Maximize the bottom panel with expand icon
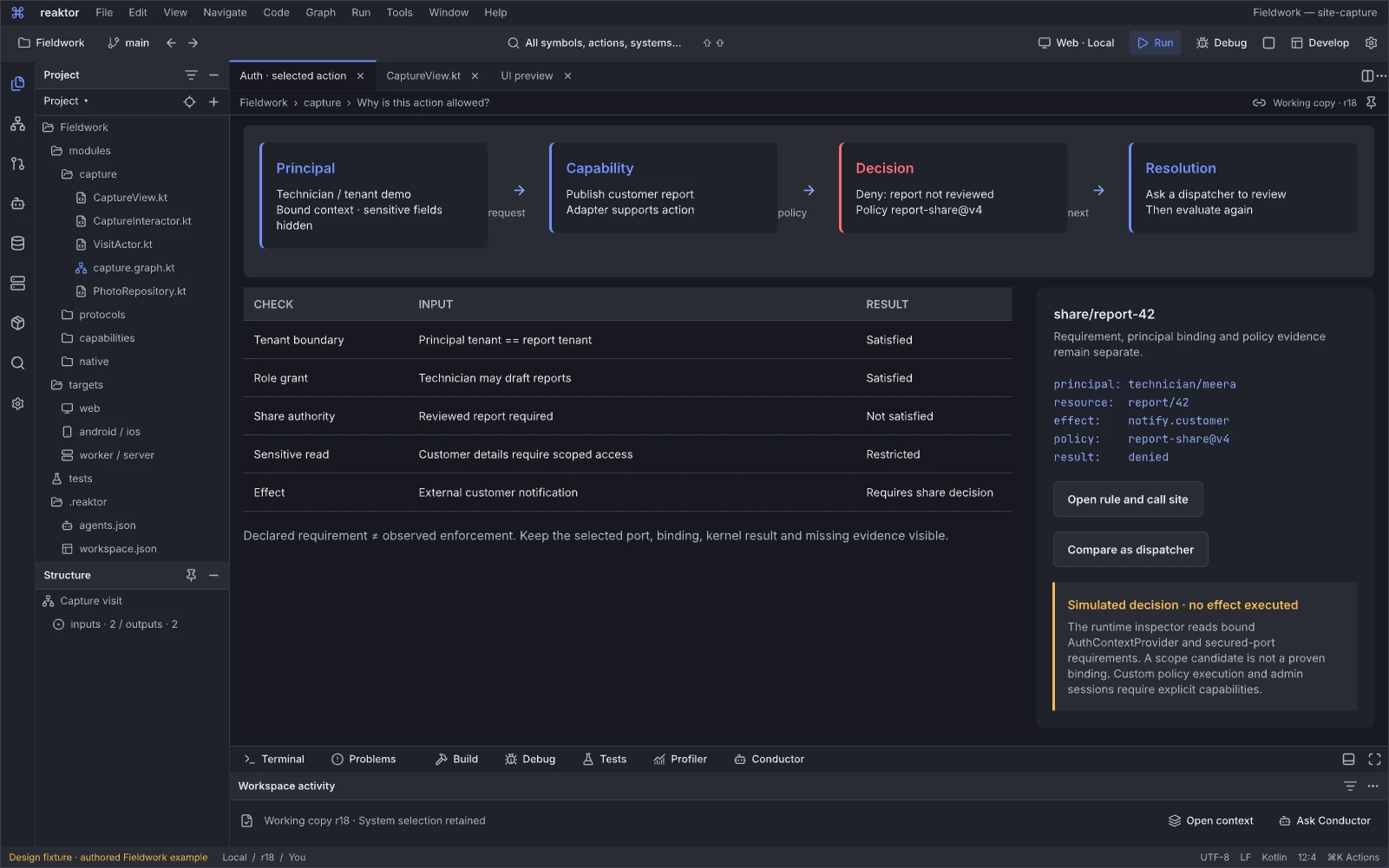Screen dimensions: 1389x868 tap(1374, 759)
